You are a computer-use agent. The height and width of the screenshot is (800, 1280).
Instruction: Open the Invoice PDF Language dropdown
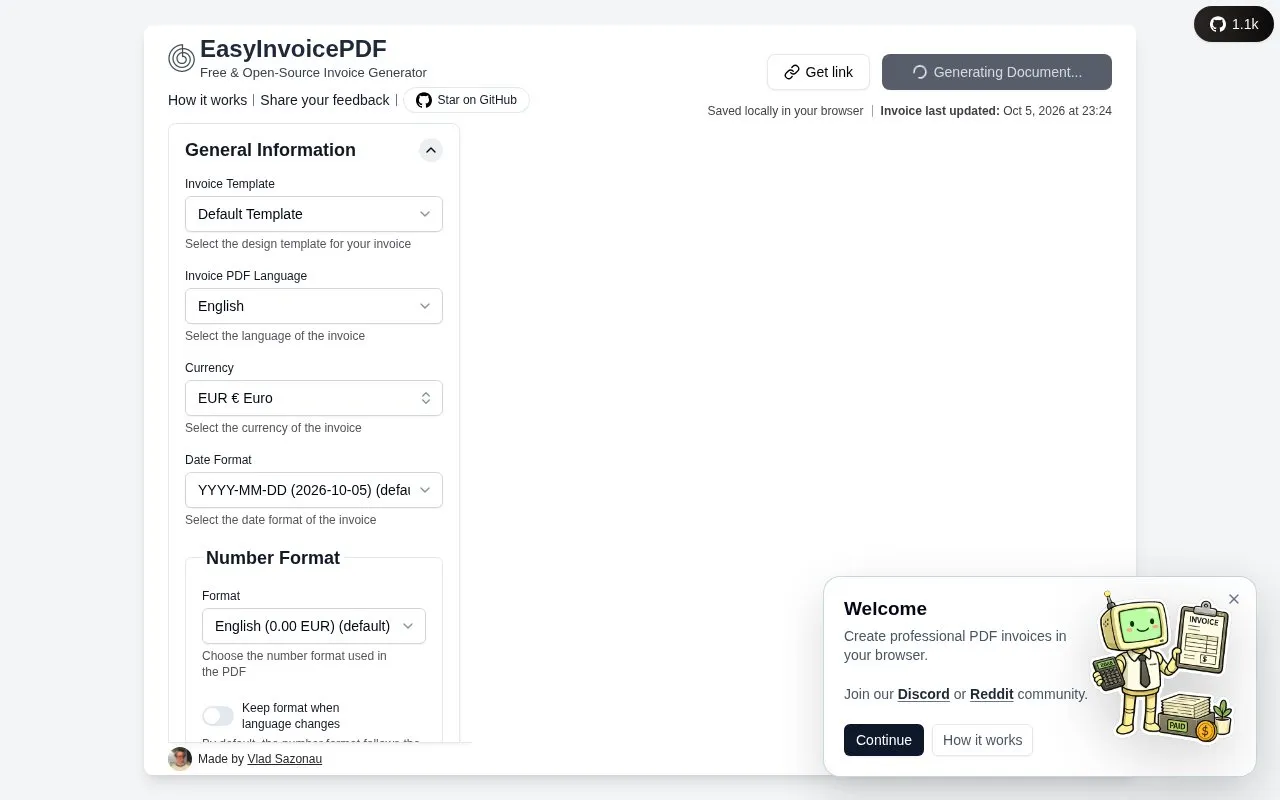click(x=314, y=306)
